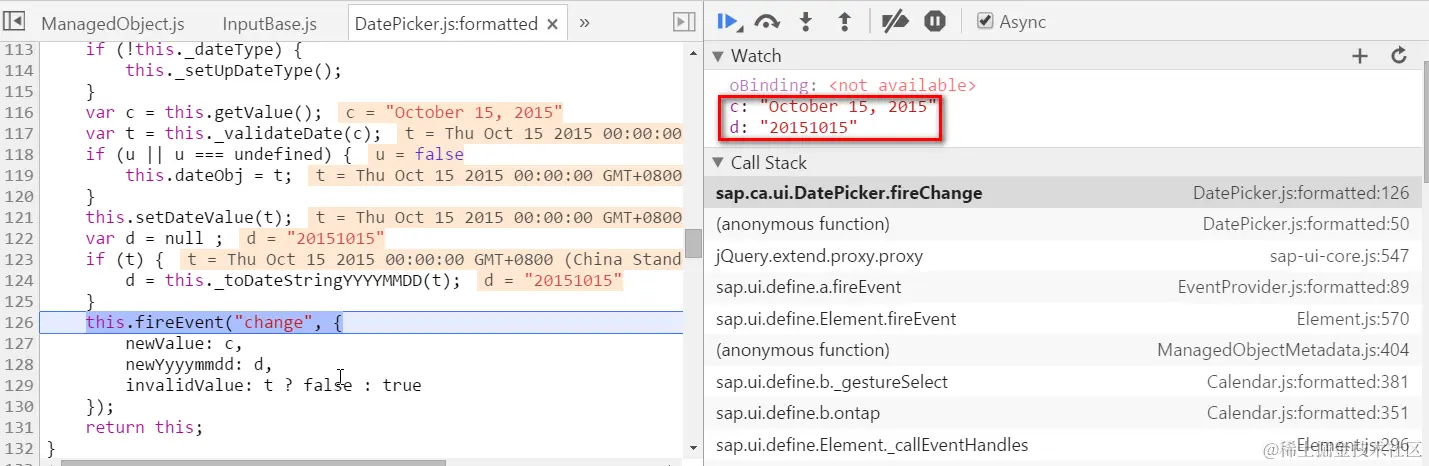Select sap.ui.define.b._gestureSelect stack frame
The image size is (1429, 466).
pyautogui.click(x=1063, y=382)
